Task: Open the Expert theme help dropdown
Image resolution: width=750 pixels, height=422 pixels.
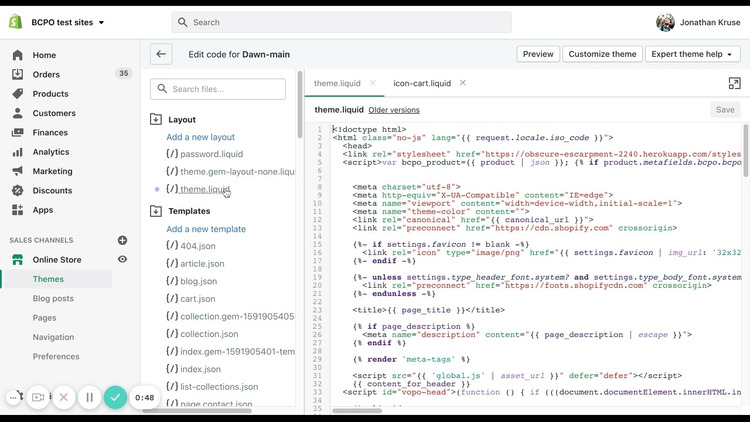Action: tap(693, 54)
